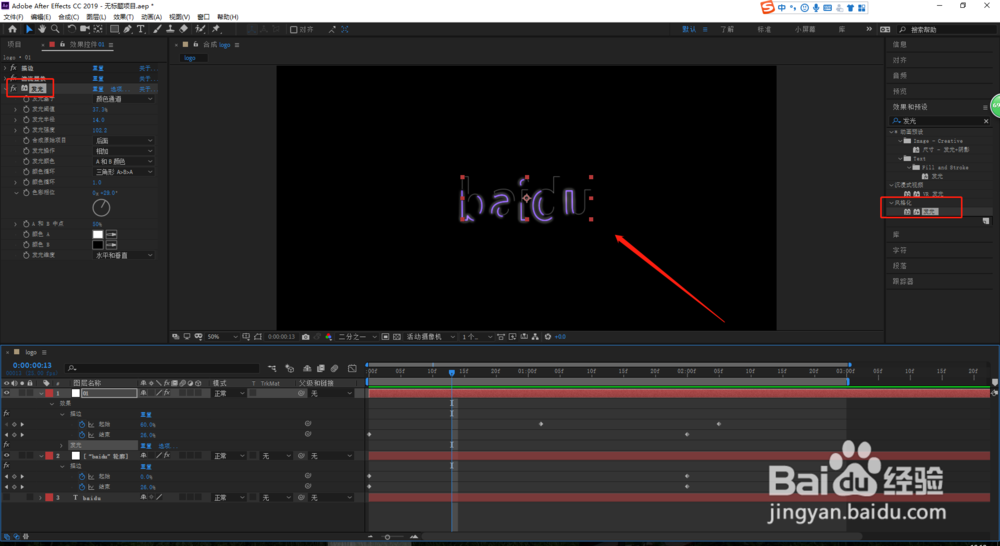Open the 后面 composite original dropdown
Viewport: 1000px width, 546px height.
click(x=124, y=141)
